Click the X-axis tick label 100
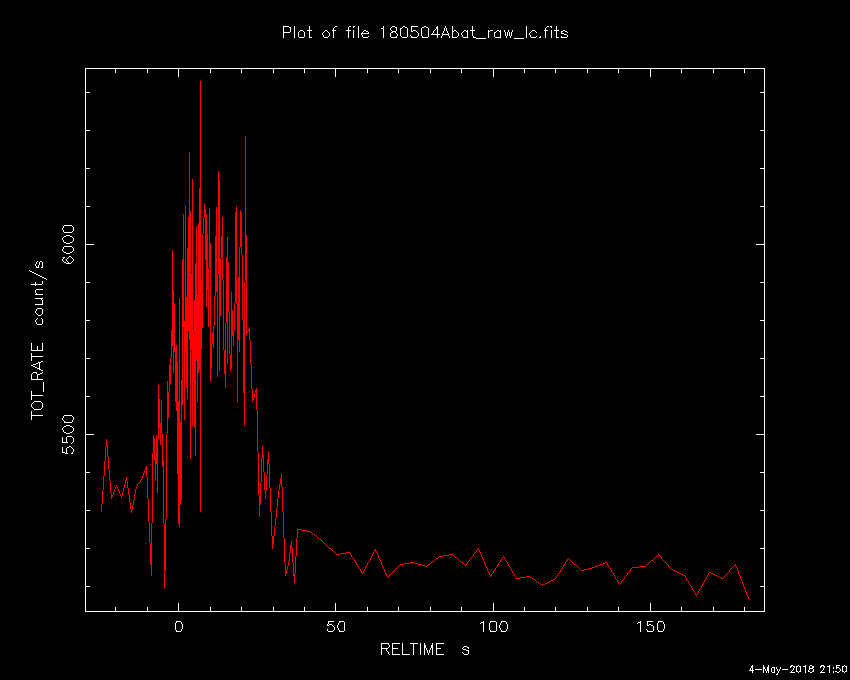The image size is (850, 680). tap(493, 627)
